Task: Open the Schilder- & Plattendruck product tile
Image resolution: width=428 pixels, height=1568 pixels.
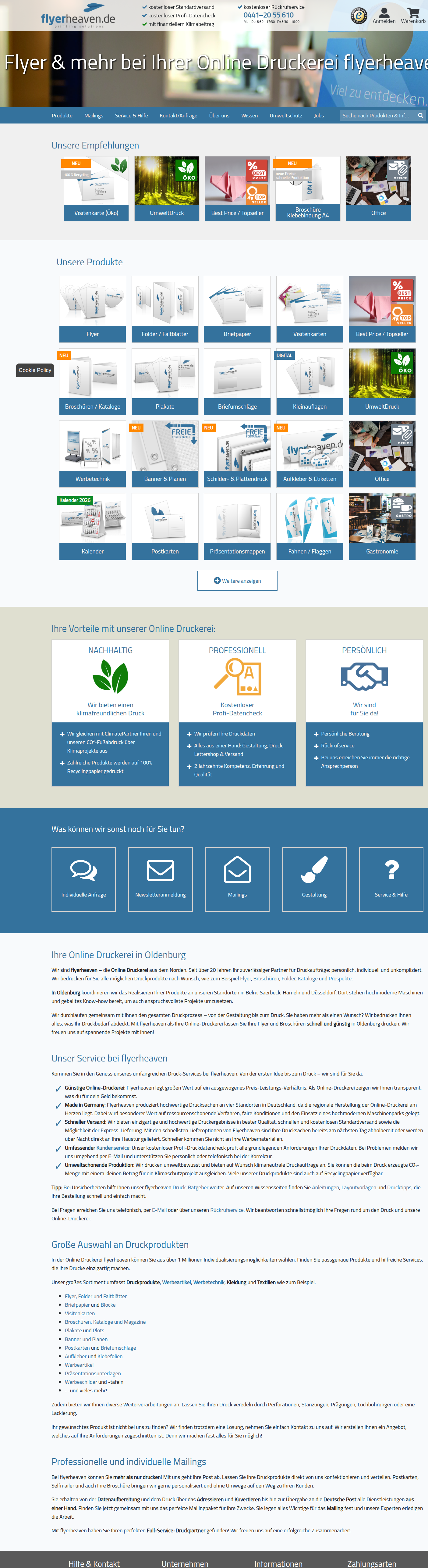Action: click(x=237, y=454)
